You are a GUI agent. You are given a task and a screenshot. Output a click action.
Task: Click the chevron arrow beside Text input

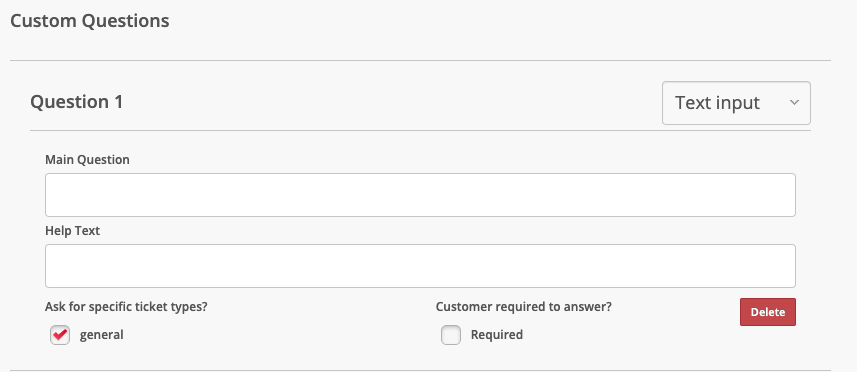[x=795, y=103]
